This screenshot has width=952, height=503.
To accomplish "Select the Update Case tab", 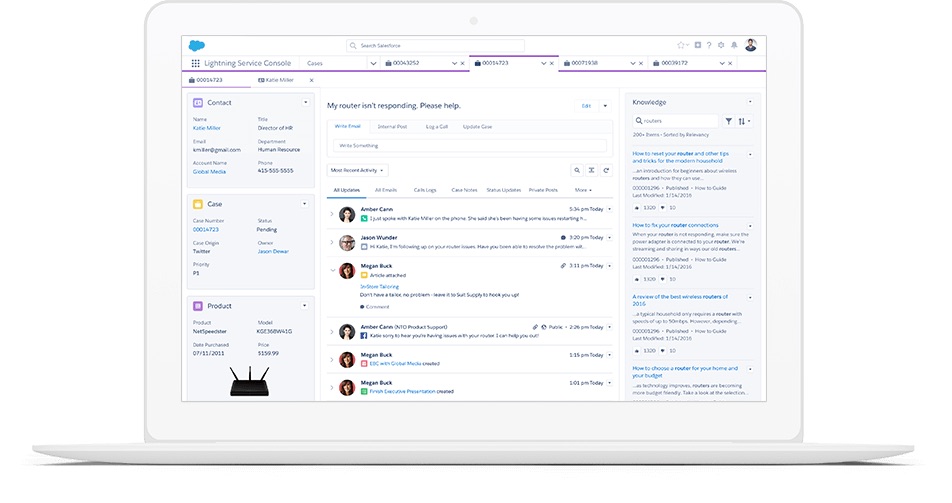I will tap(477, 127).
